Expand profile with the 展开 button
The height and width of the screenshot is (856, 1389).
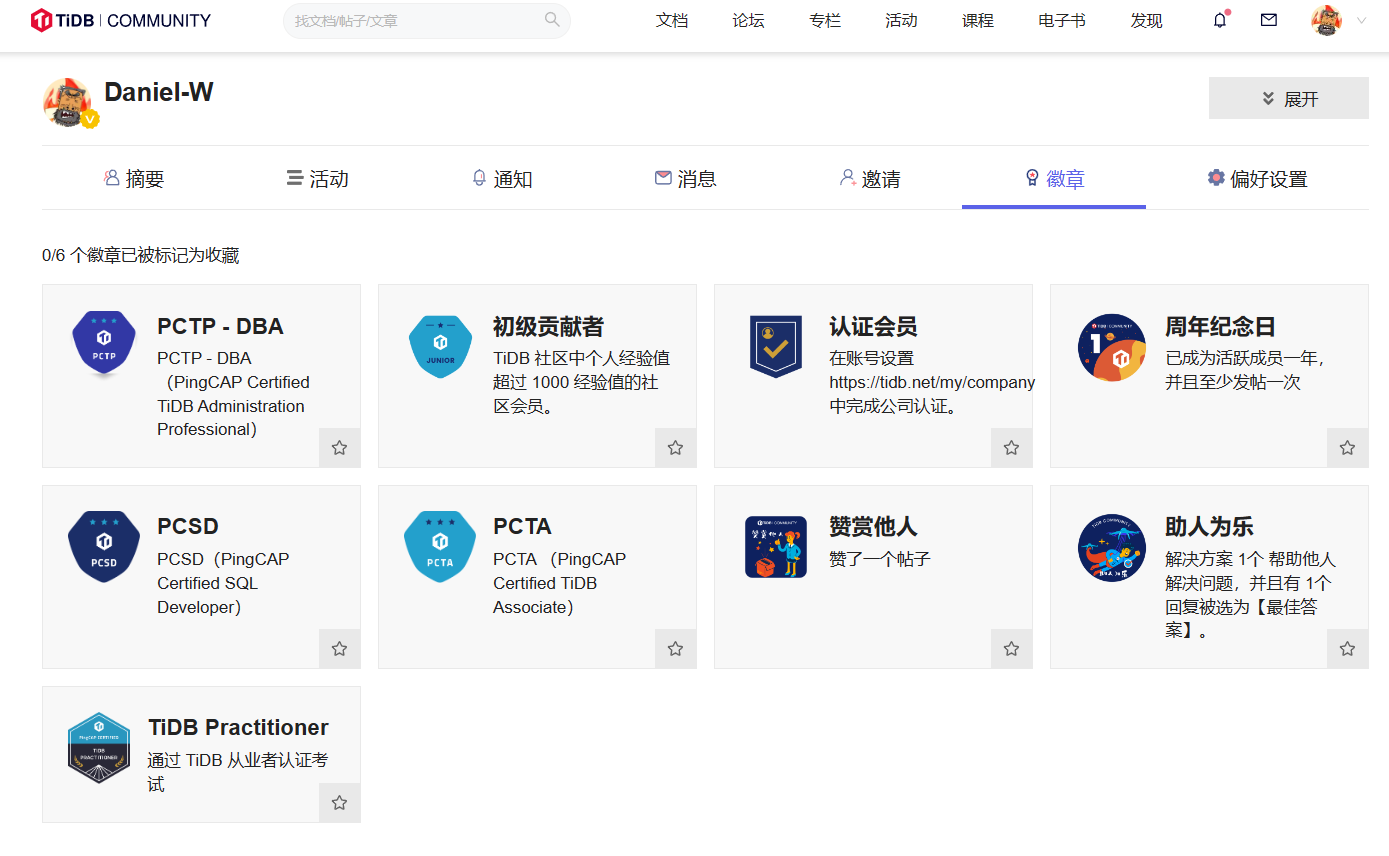1288,99
